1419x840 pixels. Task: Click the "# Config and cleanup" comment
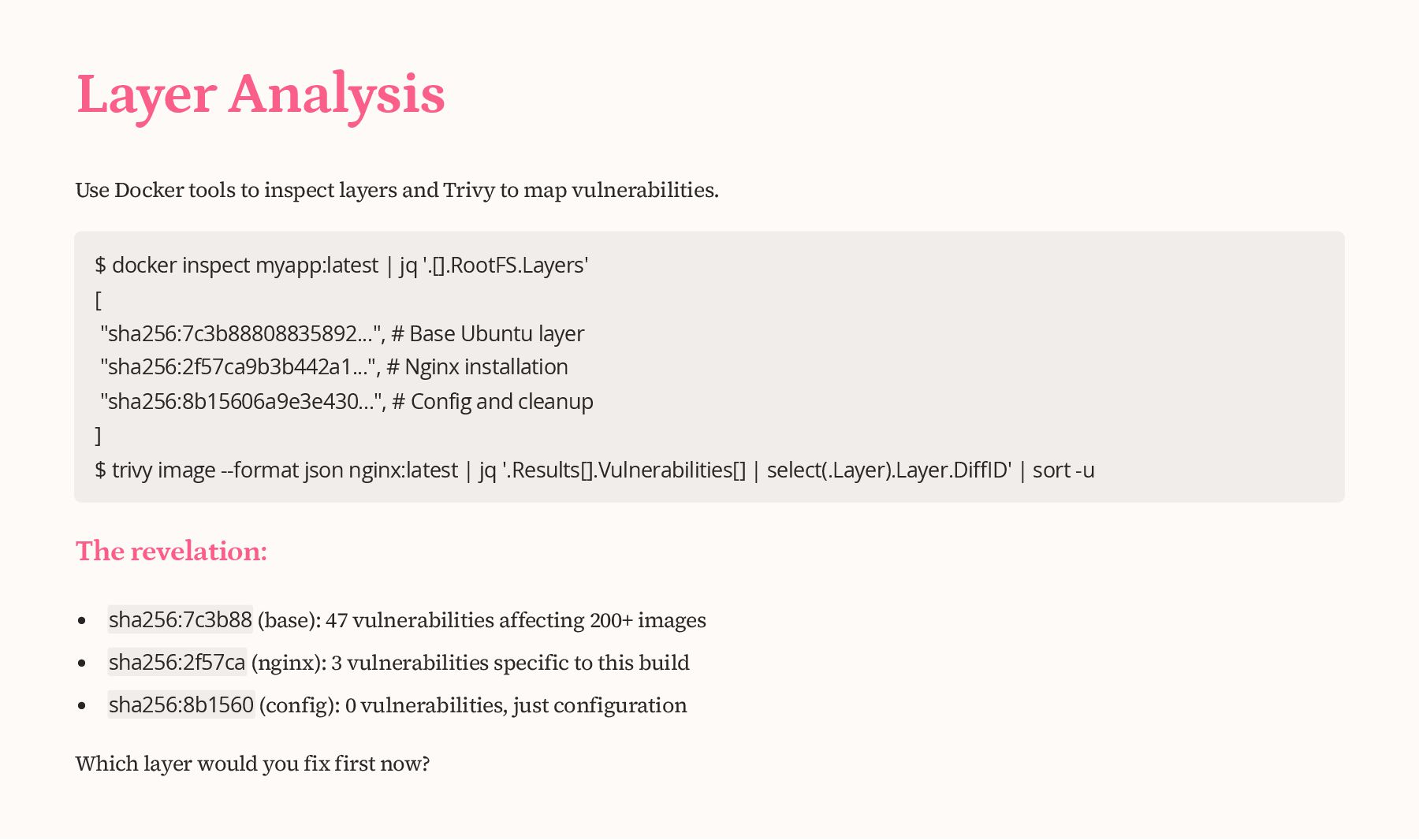(x=493, y=402)
